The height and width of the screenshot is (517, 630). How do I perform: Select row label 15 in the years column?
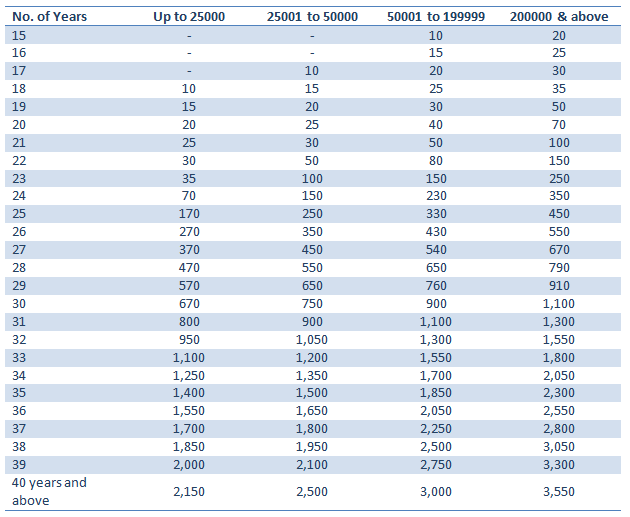[x=21, y=35]
